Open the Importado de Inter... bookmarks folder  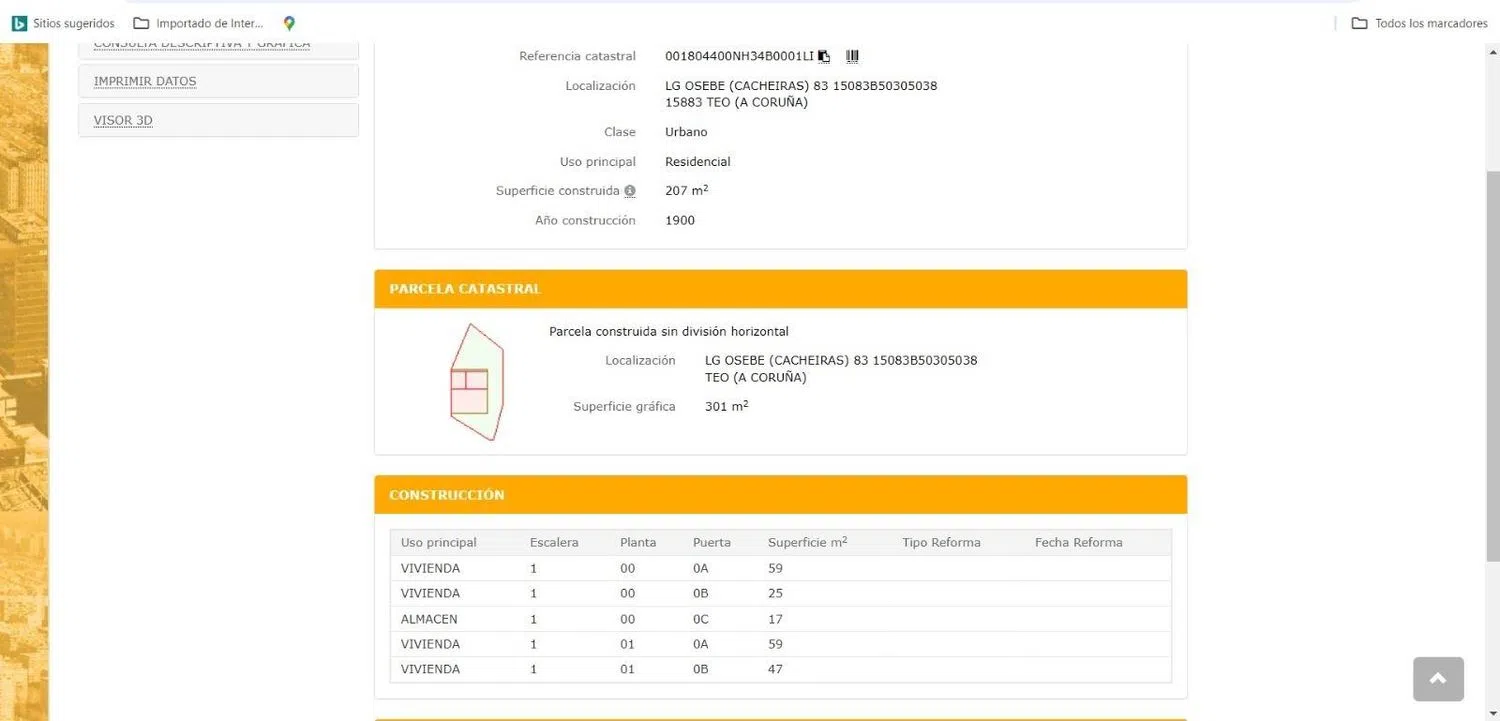tap(198, 23)
